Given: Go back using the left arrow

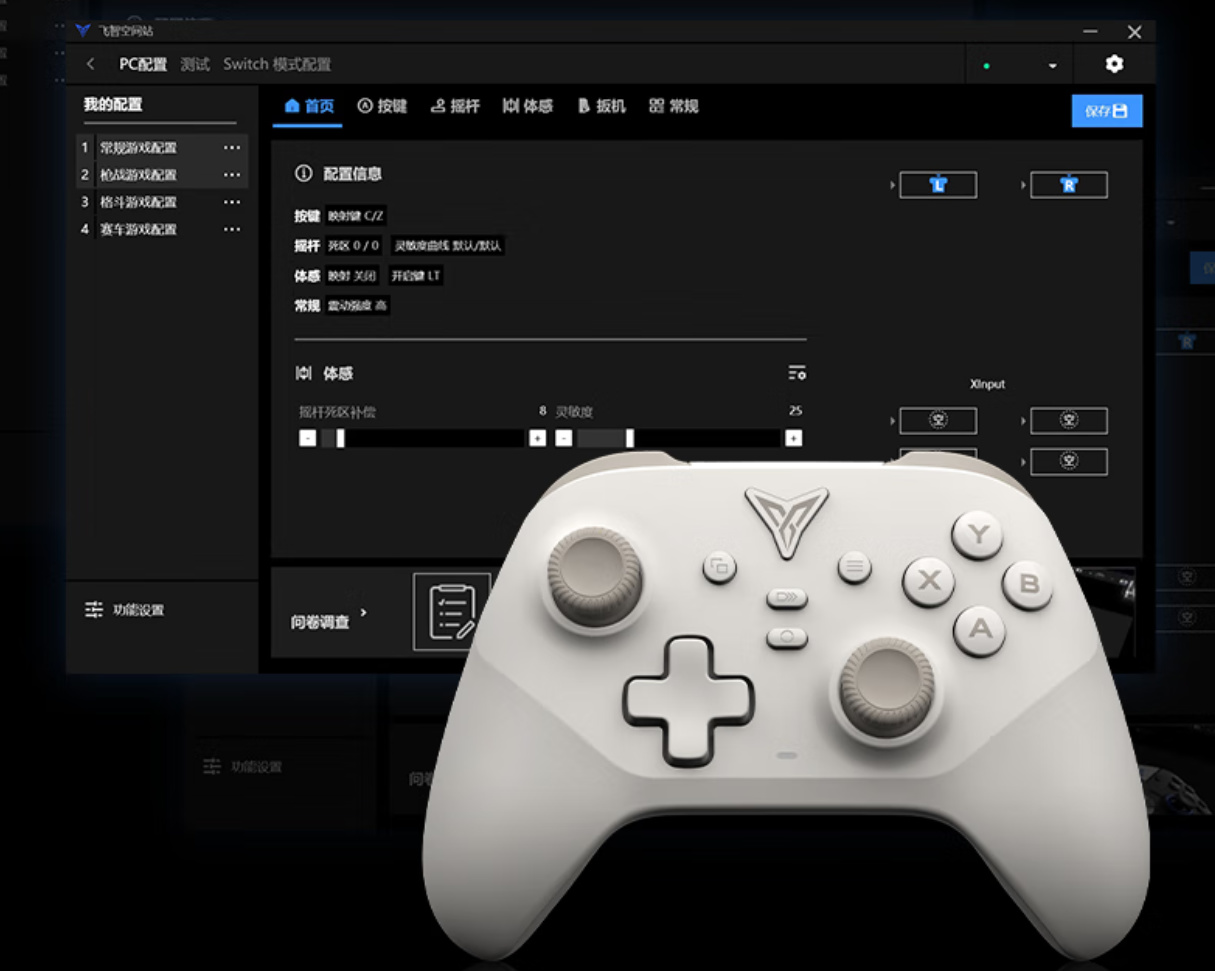Looking at the screenshot, I should (x=90, y=64).
